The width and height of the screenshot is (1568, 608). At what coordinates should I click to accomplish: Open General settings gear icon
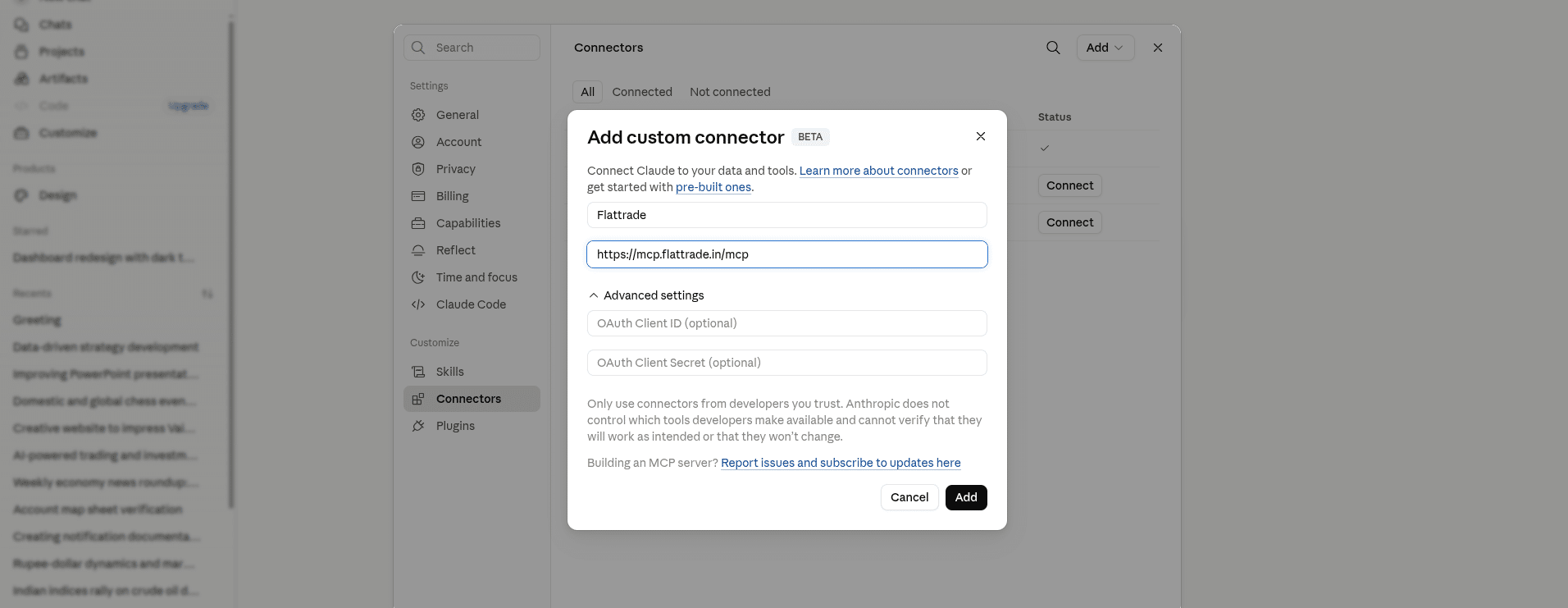point(418,115)
